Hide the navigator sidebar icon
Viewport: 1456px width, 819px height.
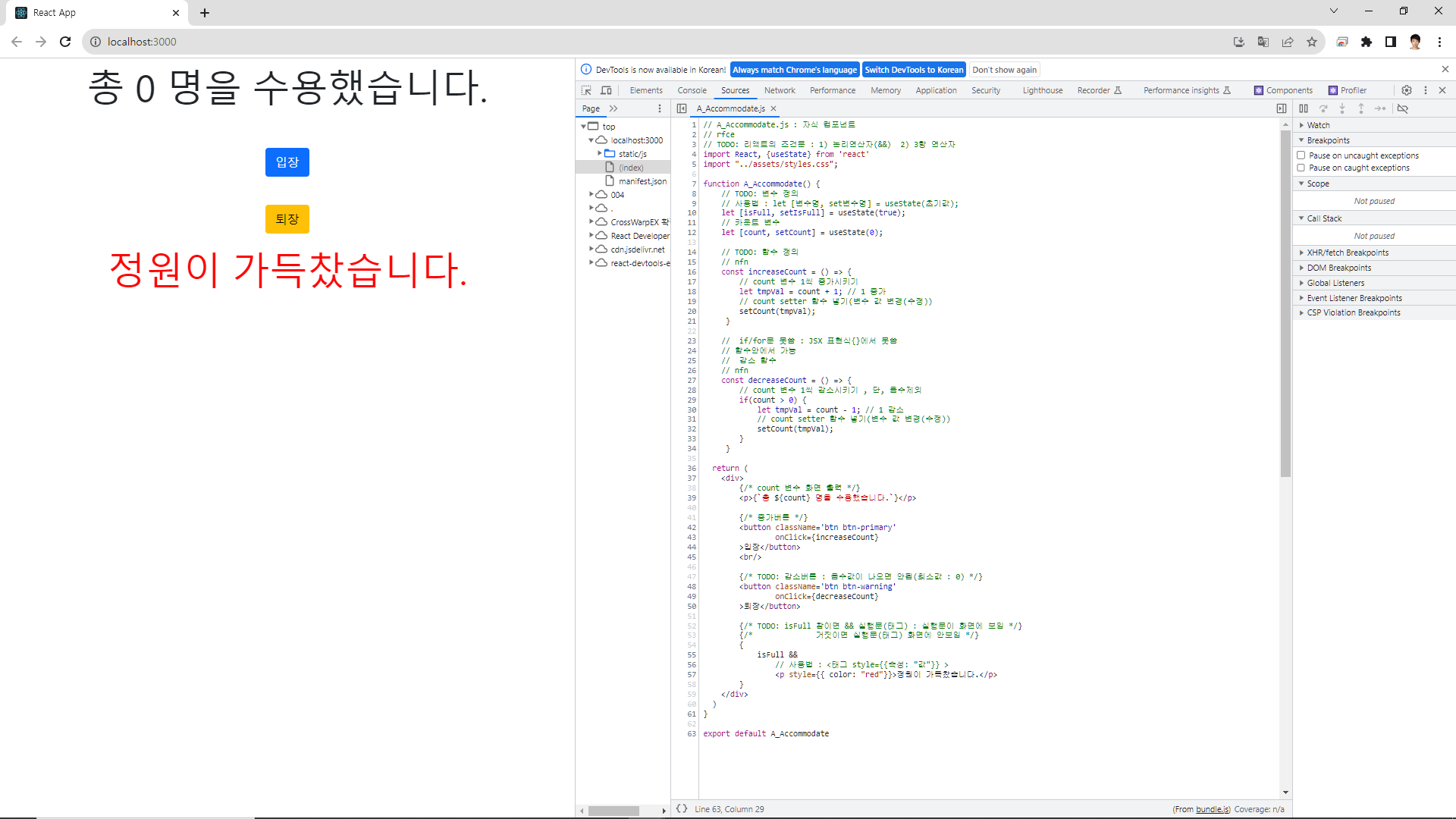[x=682, y=108]
